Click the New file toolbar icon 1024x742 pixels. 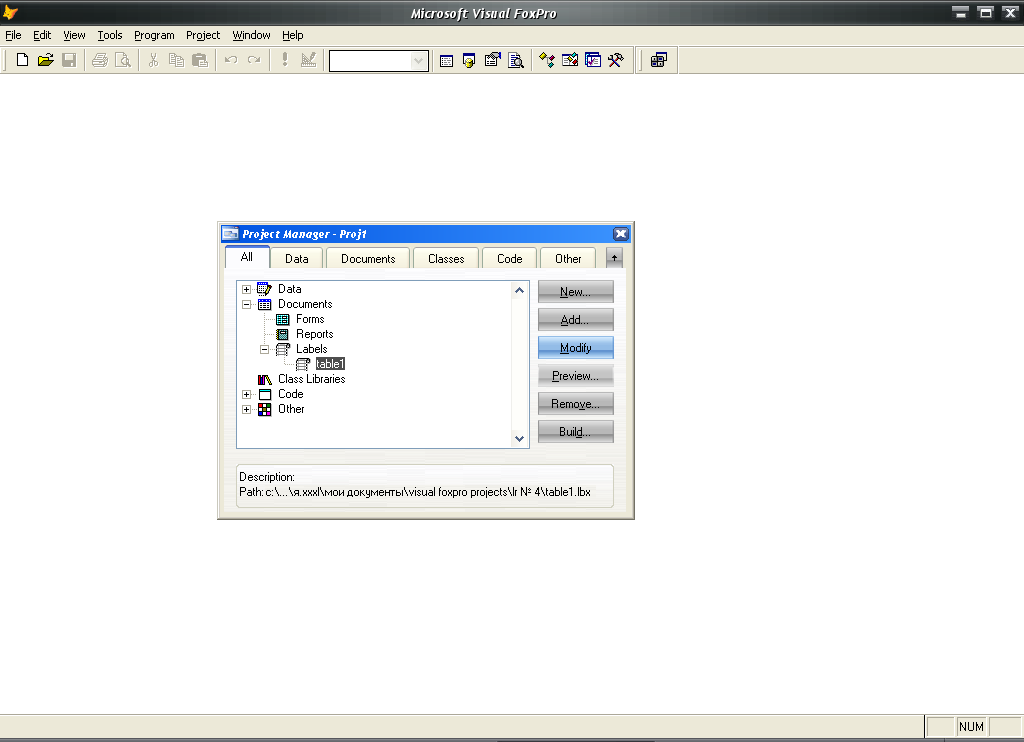22,60
